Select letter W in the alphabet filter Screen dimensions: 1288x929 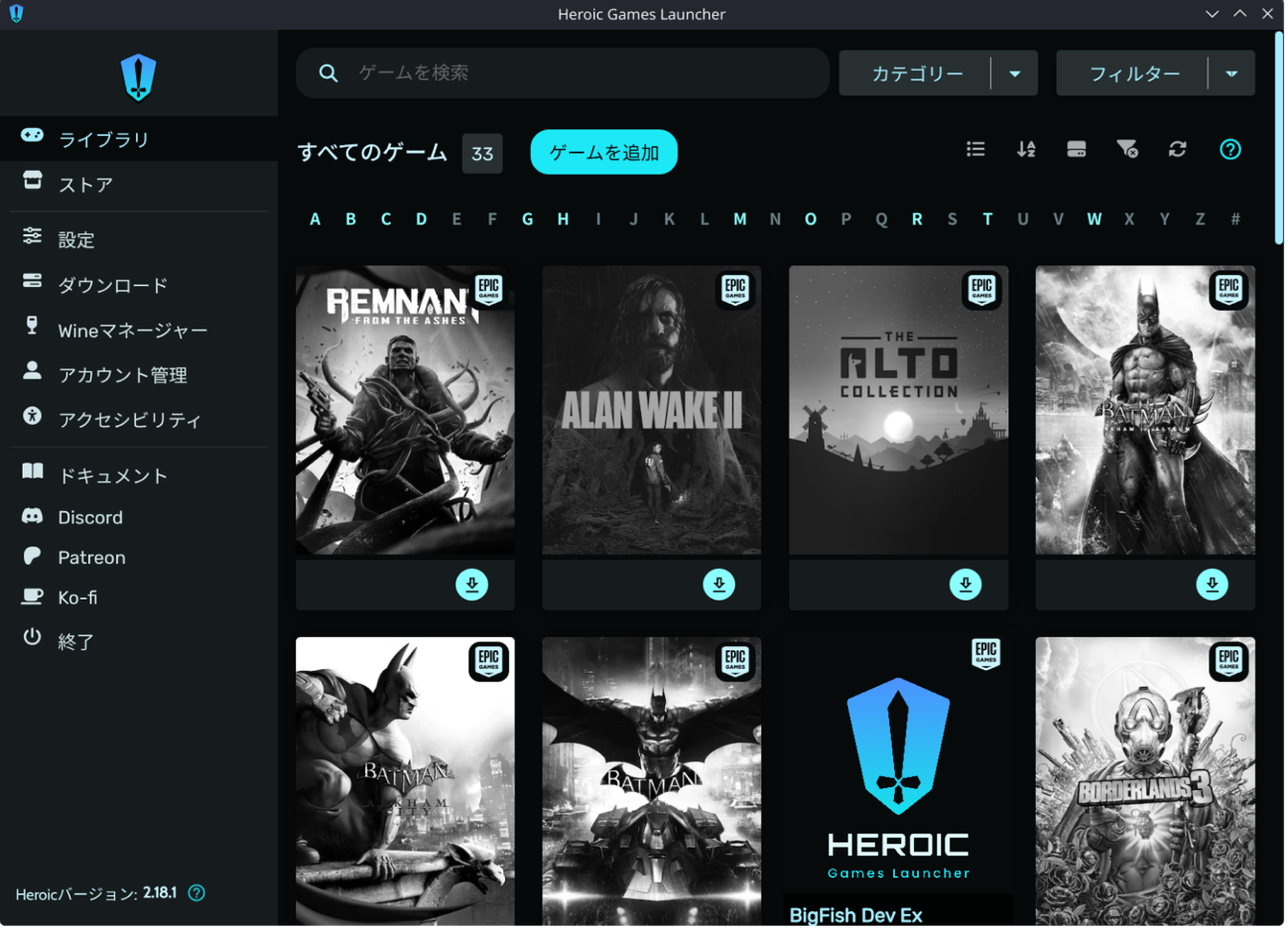coord(1094,218)
